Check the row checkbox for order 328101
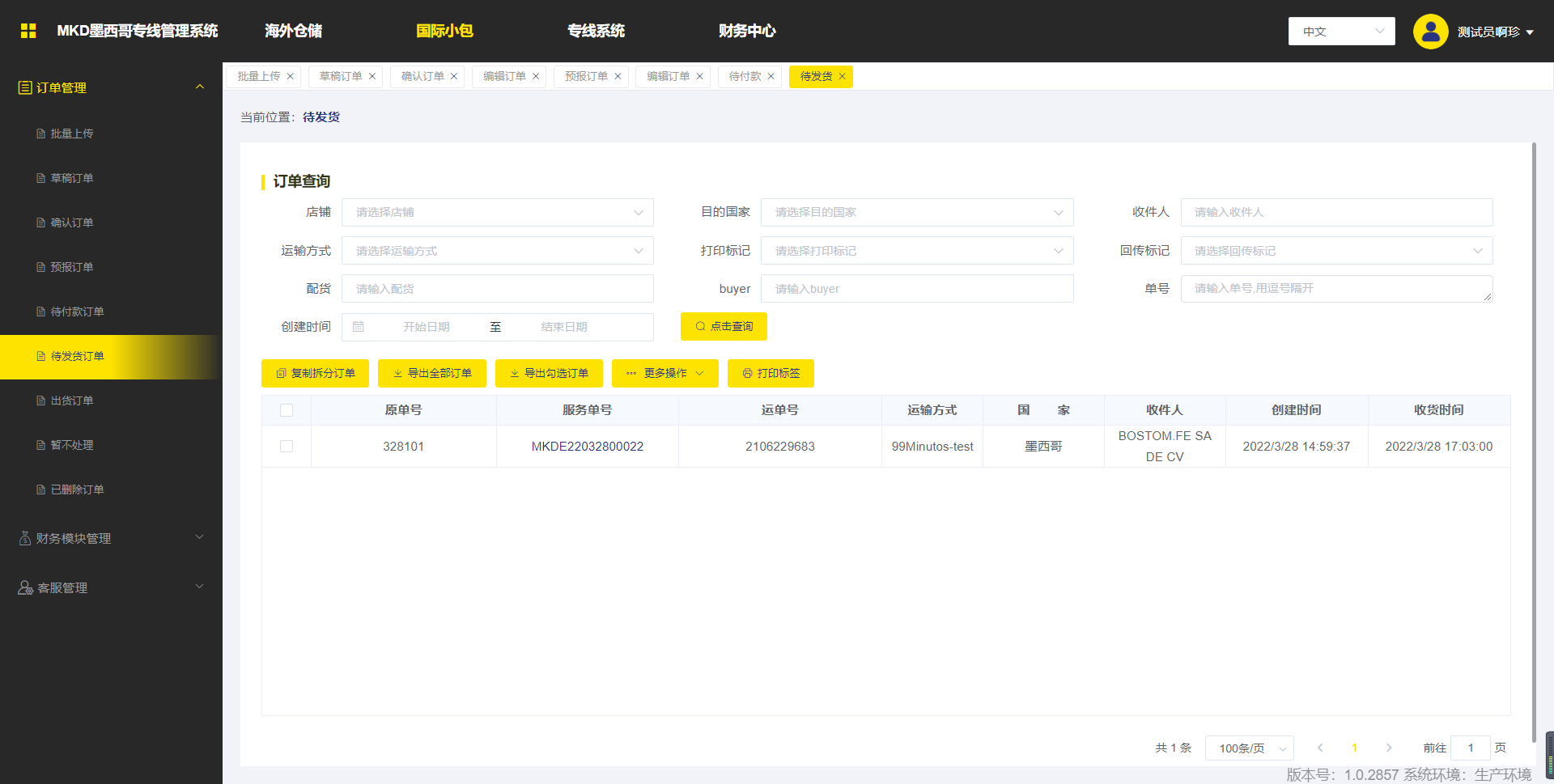The width and height of the screenshot is (1554, 784). coord(287,447)
